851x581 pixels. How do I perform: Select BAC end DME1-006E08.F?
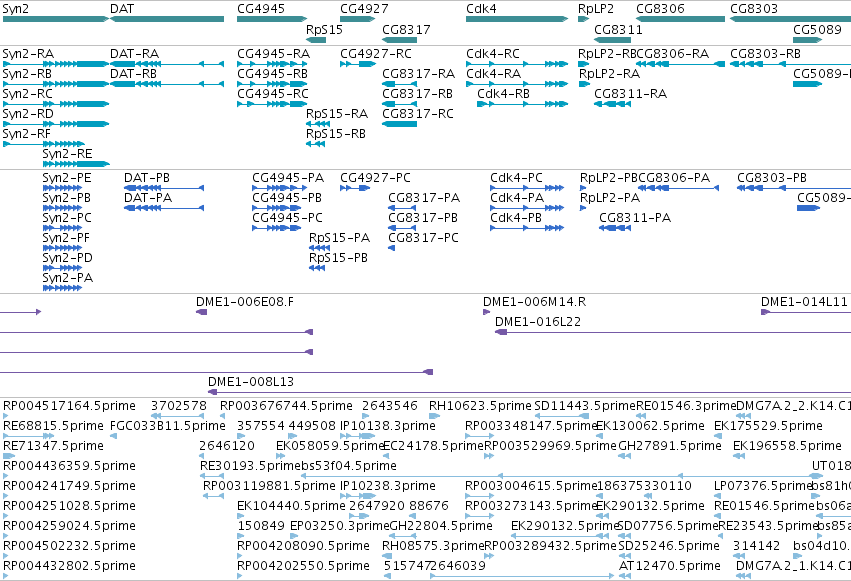click(x=245, y=302)
